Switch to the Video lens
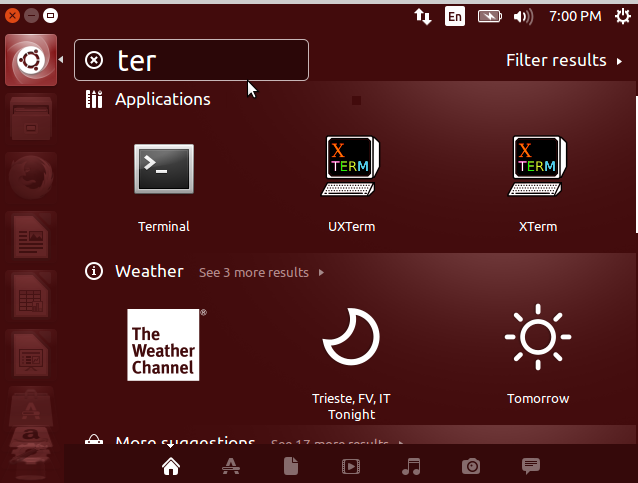Image resolution: width=638 pixels, height=483 pixels. click(351, 466)
